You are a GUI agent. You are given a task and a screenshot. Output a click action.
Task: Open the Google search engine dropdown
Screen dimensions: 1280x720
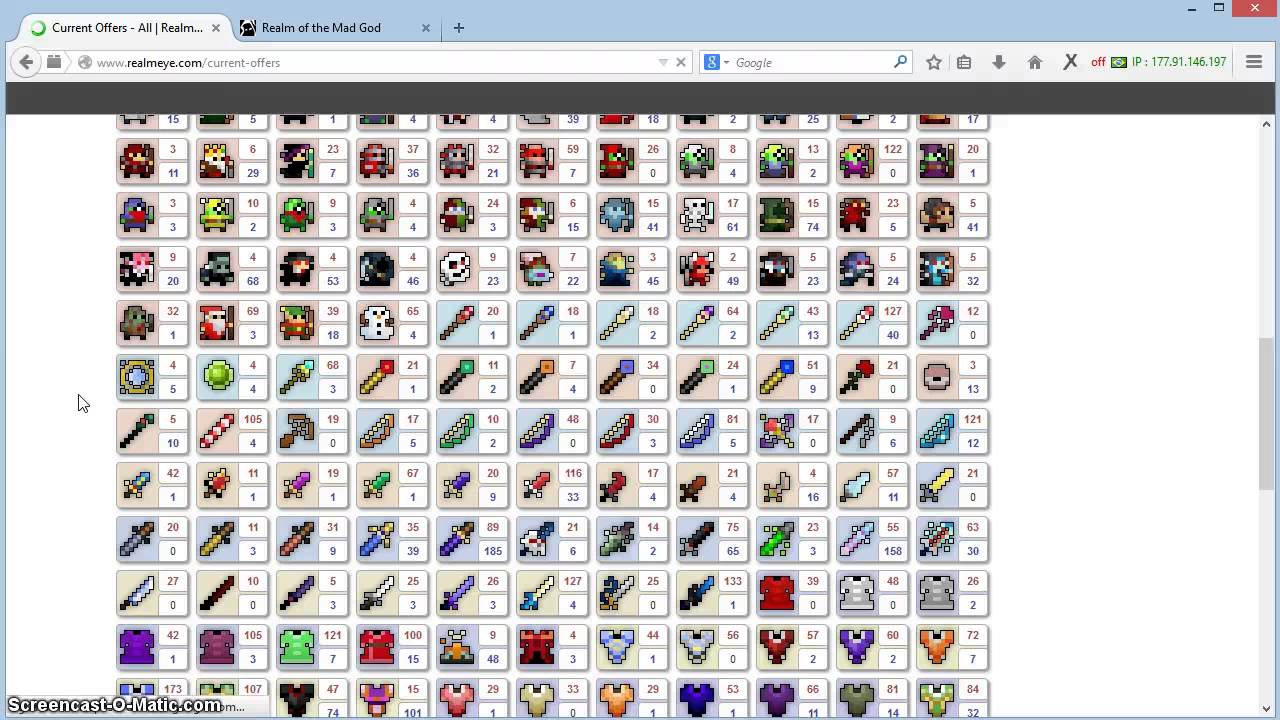(x=715, y=62)
